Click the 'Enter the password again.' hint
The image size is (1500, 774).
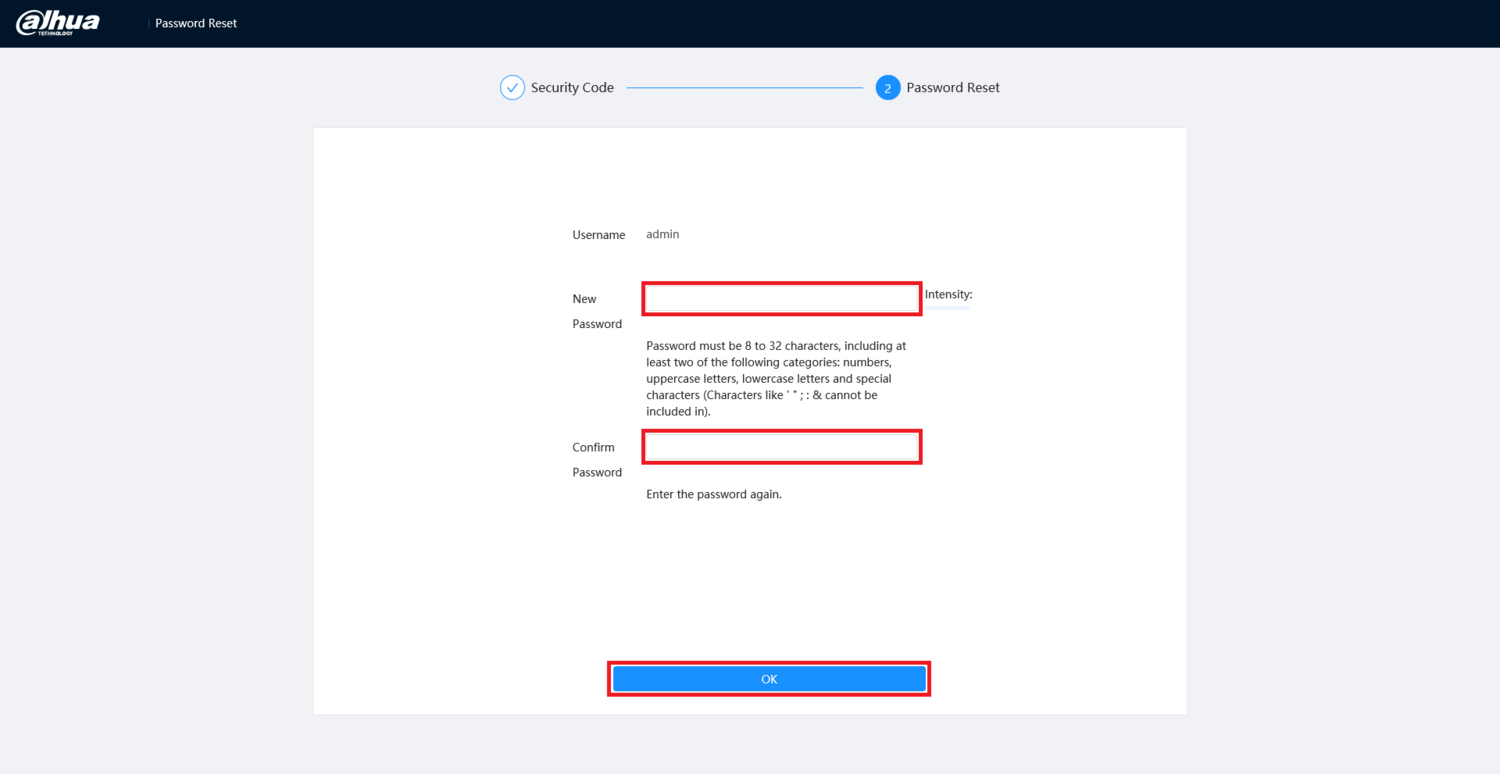714,494
